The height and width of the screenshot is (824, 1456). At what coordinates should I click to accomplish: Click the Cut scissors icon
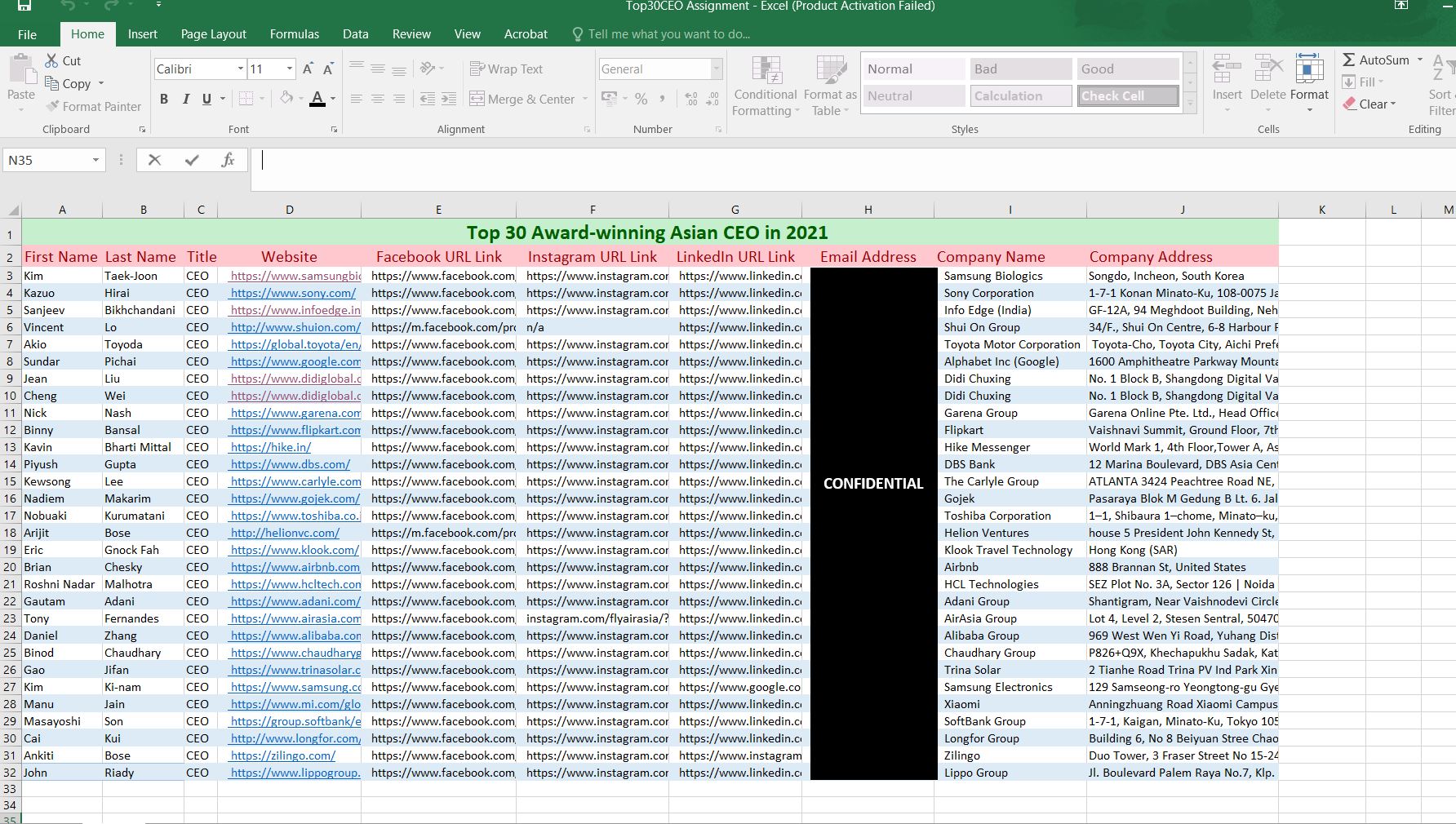click(x=52, y=61)
